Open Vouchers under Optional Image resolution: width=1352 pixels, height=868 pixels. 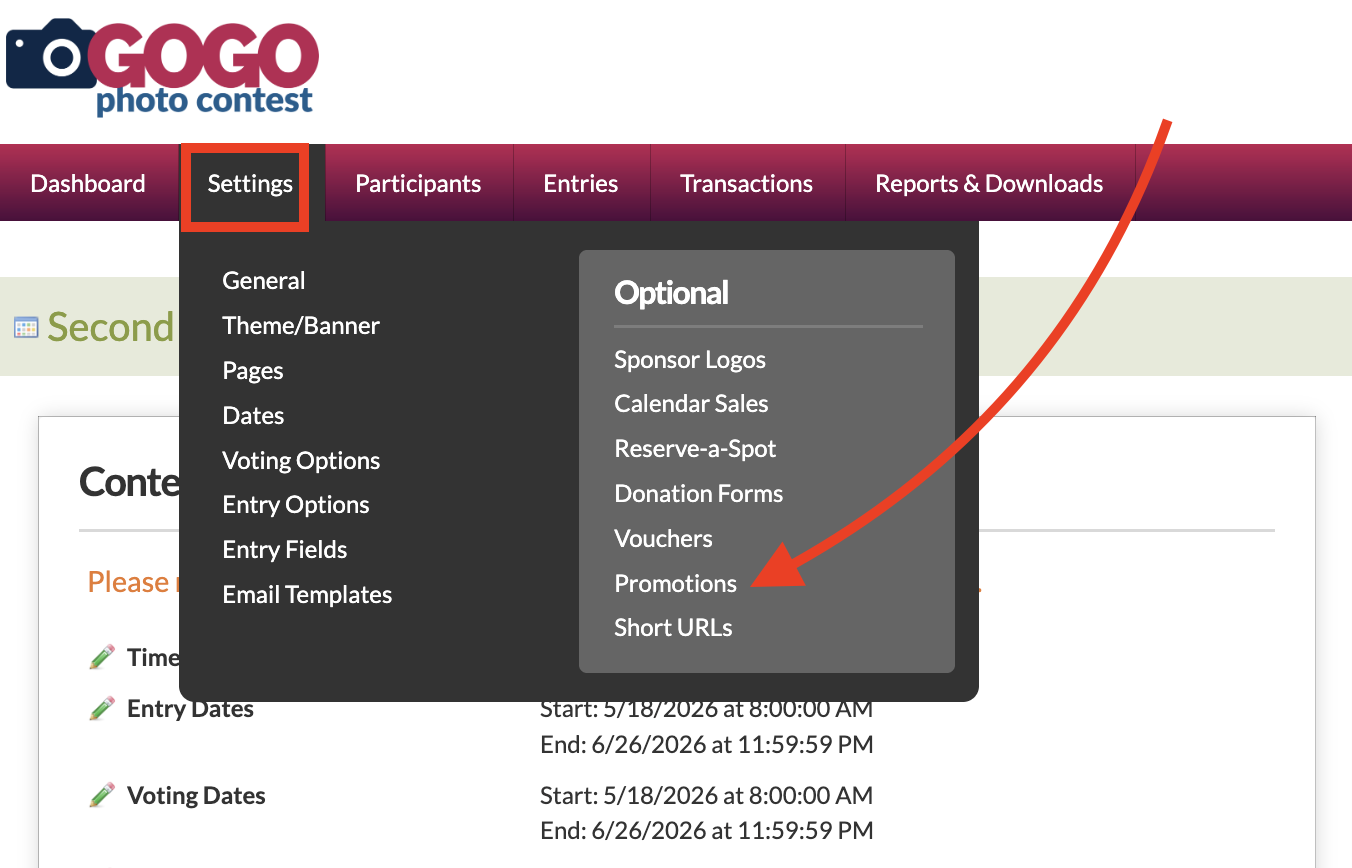[x=663, y=539]
